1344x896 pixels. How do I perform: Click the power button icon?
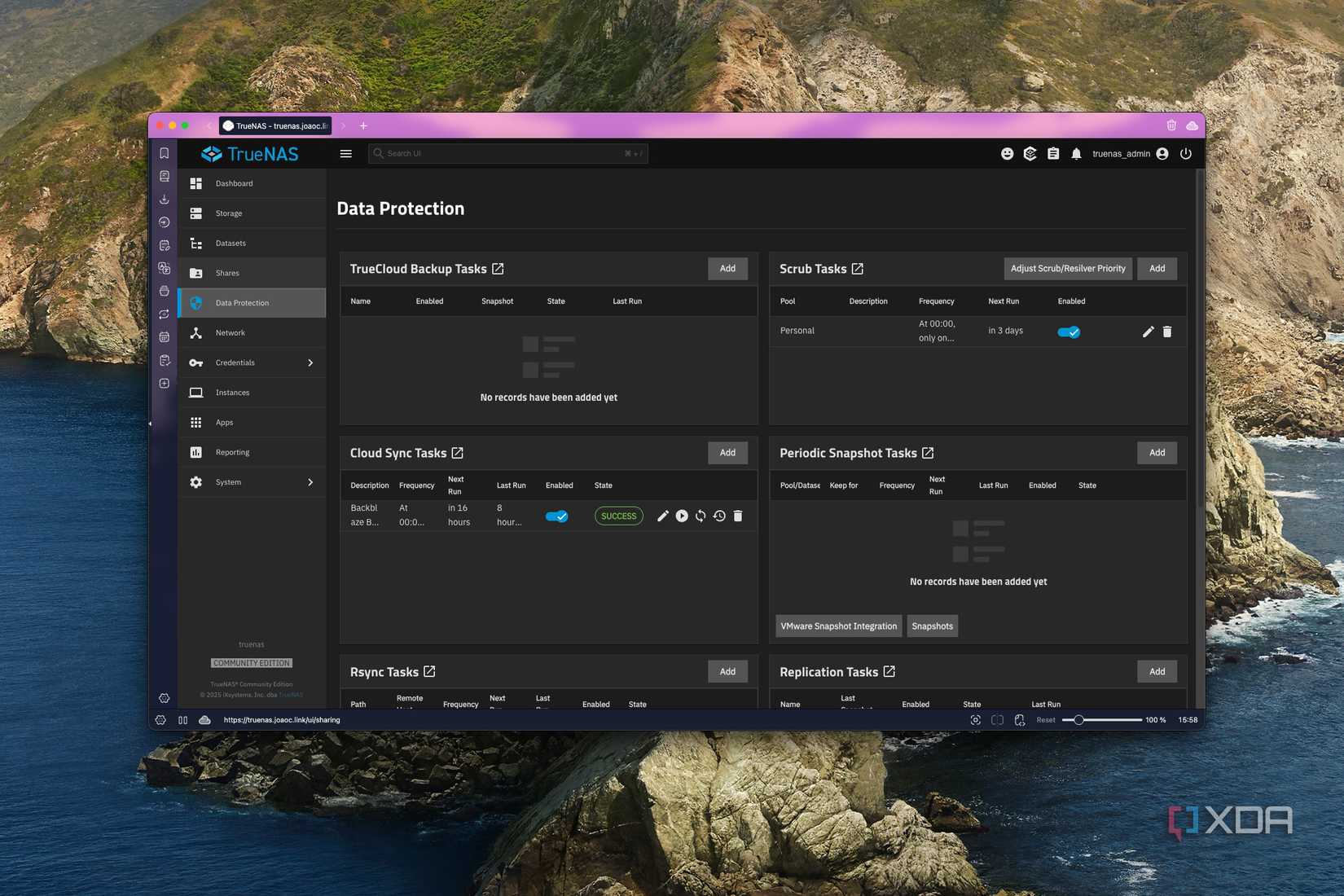1186,154
